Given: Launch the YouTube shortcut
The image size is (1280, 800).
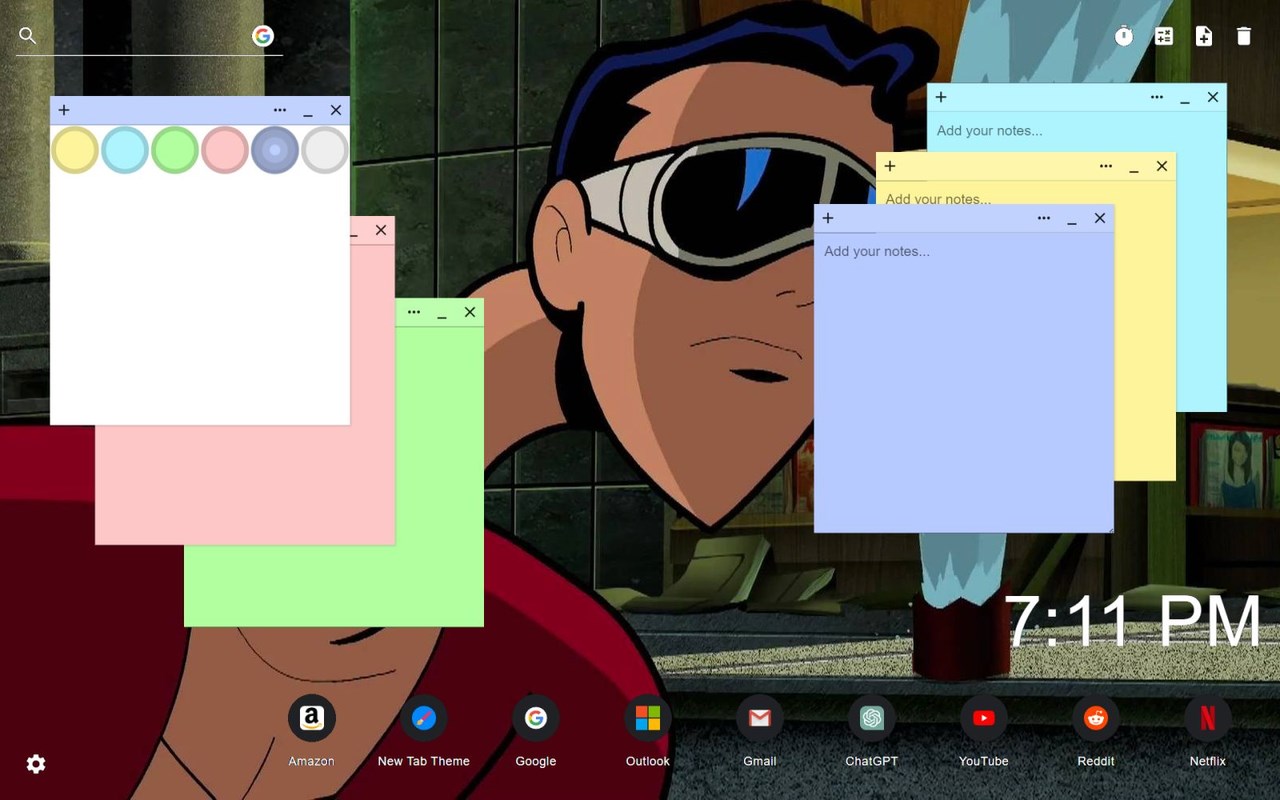Looking at the screenshot, I should (x=984, y=718).
